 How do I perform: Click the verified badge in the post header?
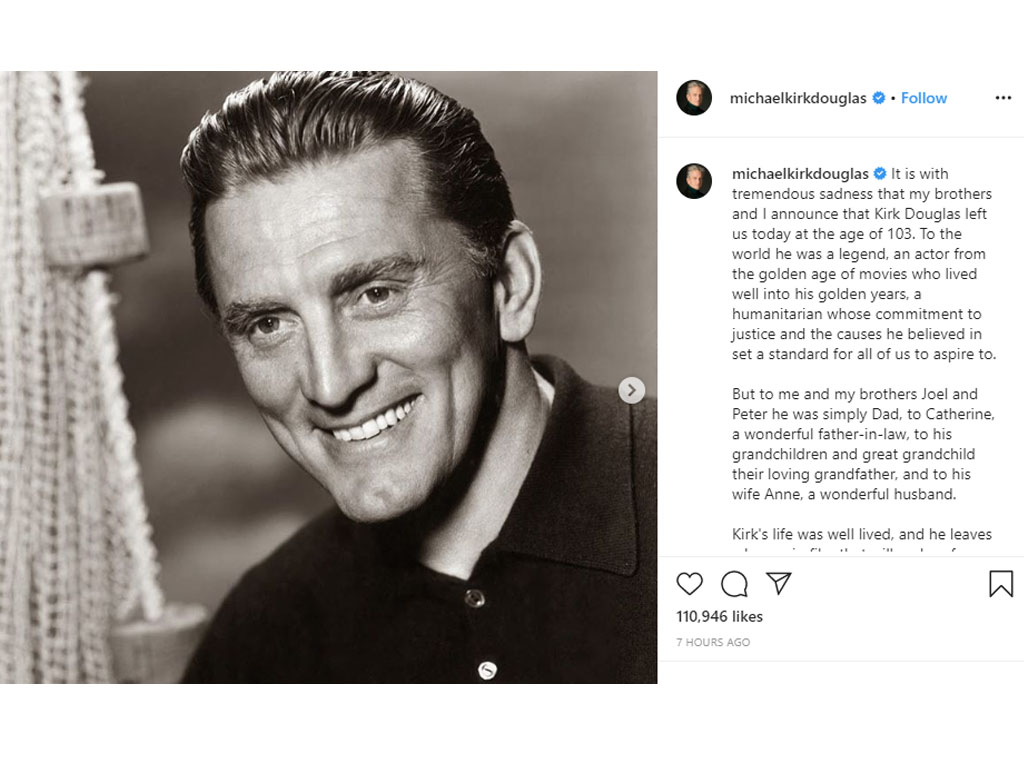tap(879, 98)
